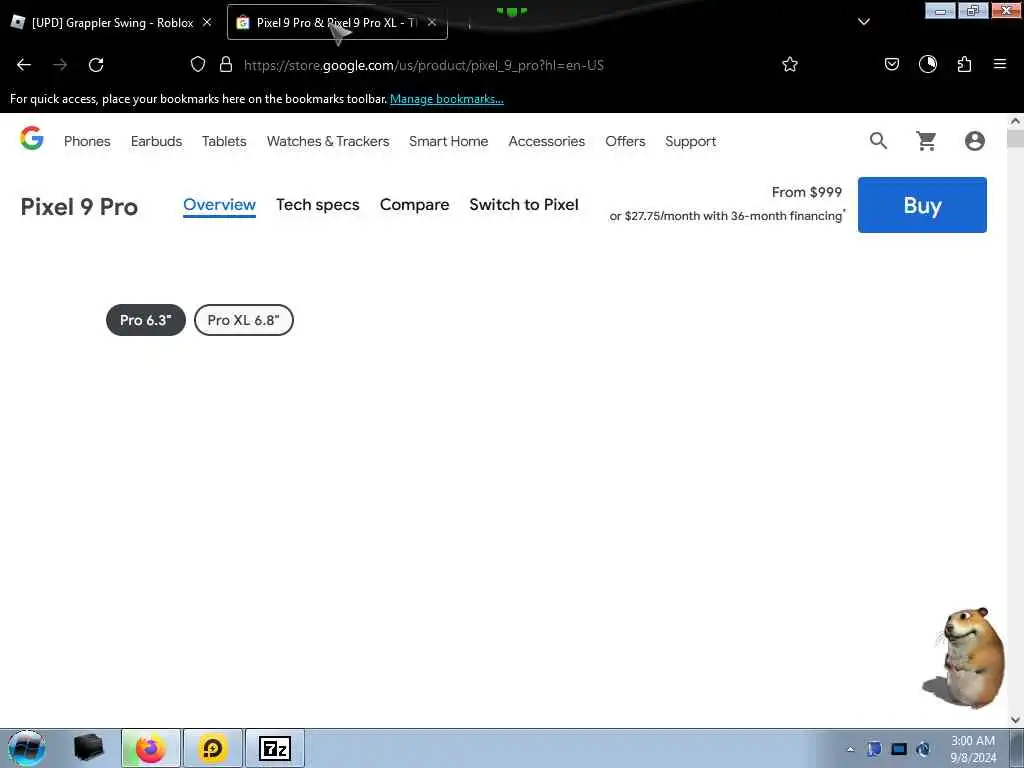This screenshot has width=1024, height=768.
Task: Select the Pro XL 6.8" size option
Action: pyautogui.click(x=244, y=320)
